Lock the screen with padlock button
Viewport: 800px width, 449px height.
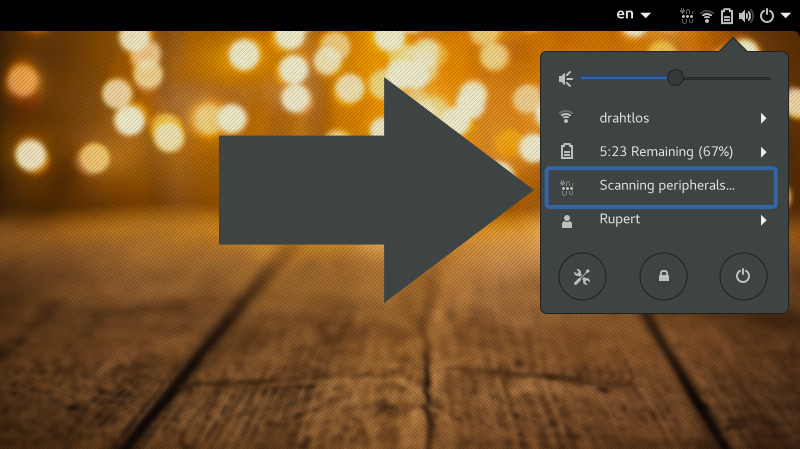[663, 277]
